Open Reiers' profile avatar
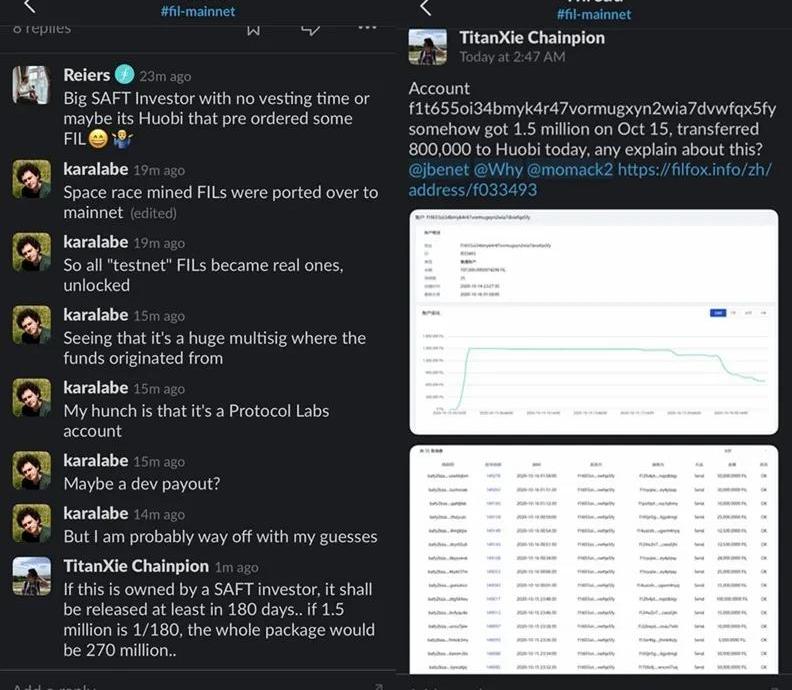 [x=32, y=86]
